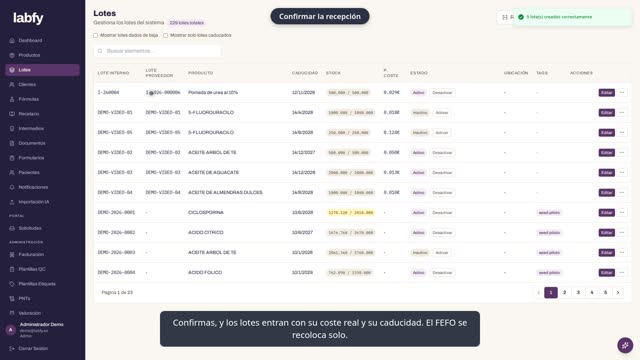Click the Notificaciones bell icon

12,187
